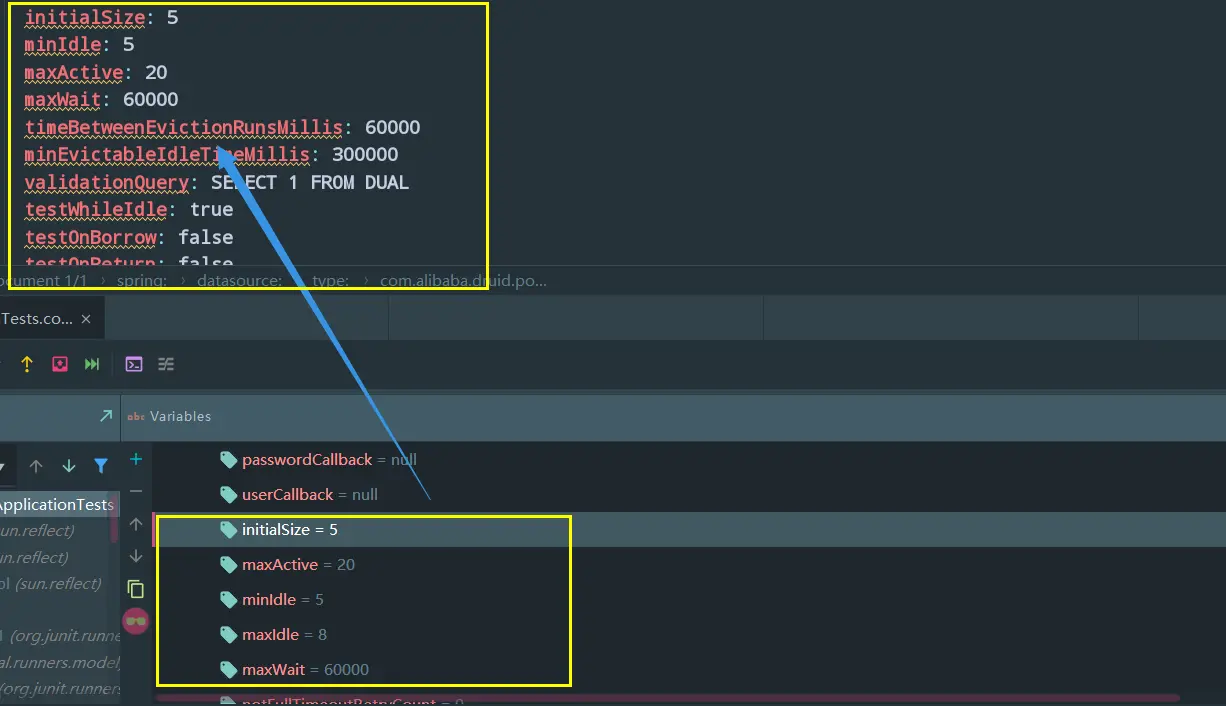The width and height of the screenshot is (1226, 706).
Task: Click the Trace Current Stream Chain icon
Action: pyautogui.click(x=166, y=364)
